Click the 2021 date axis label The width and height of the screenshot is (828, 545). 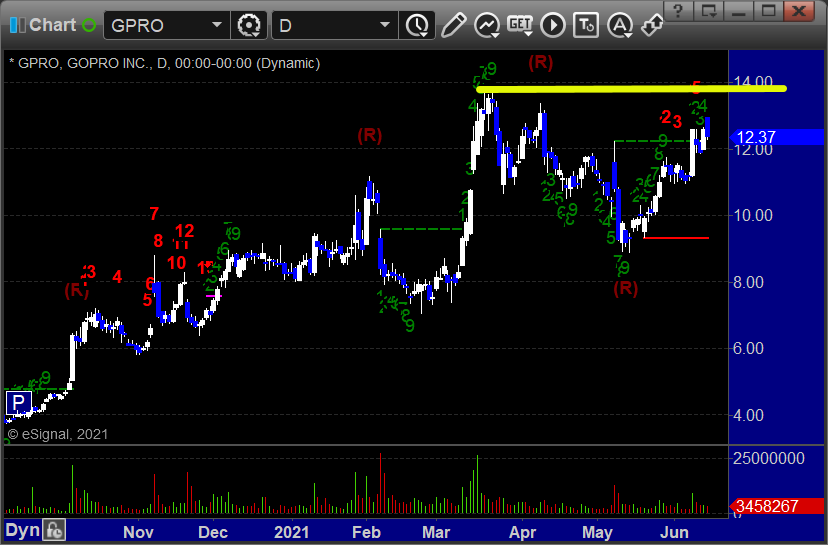point(290,532)
